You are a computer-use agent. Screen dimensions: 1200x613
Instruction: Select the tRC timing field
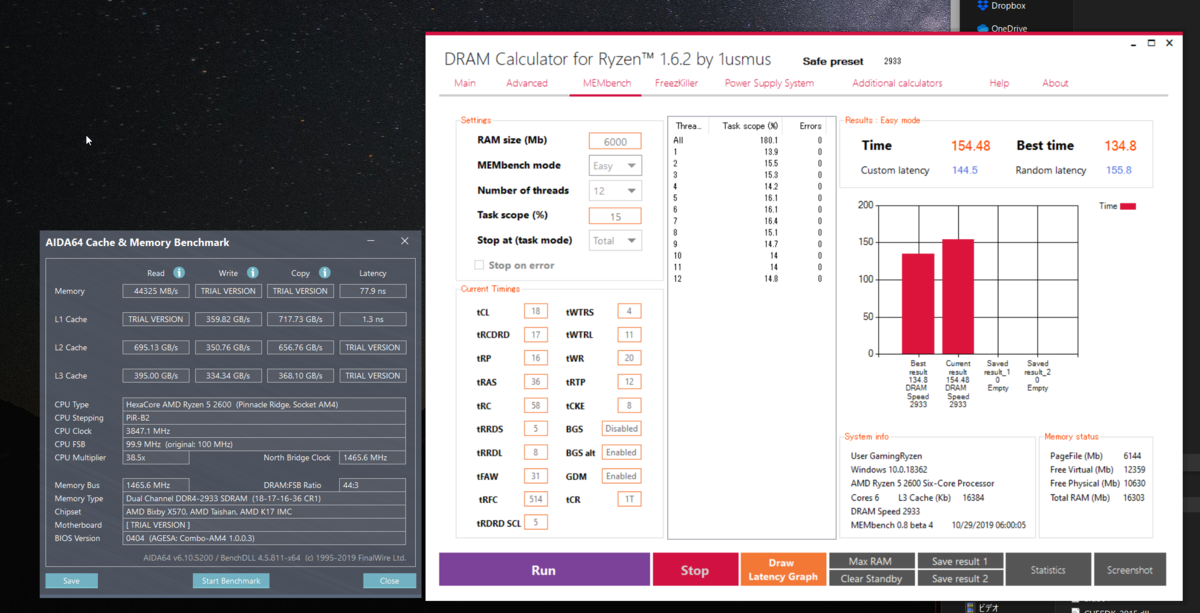[x=536, y=405]
